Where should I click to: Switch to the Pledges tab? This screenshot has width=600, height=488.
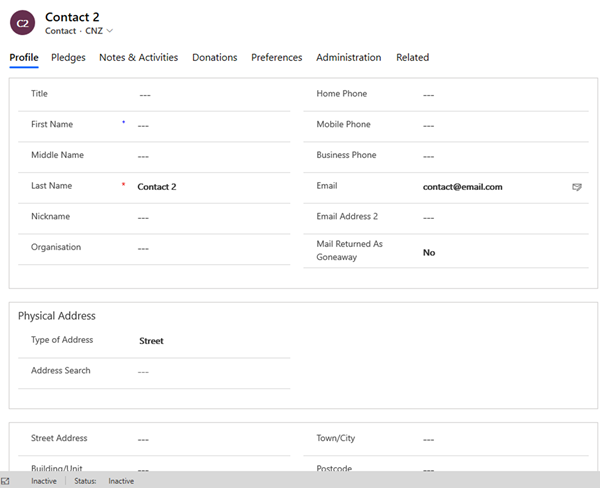pos(68,58)
